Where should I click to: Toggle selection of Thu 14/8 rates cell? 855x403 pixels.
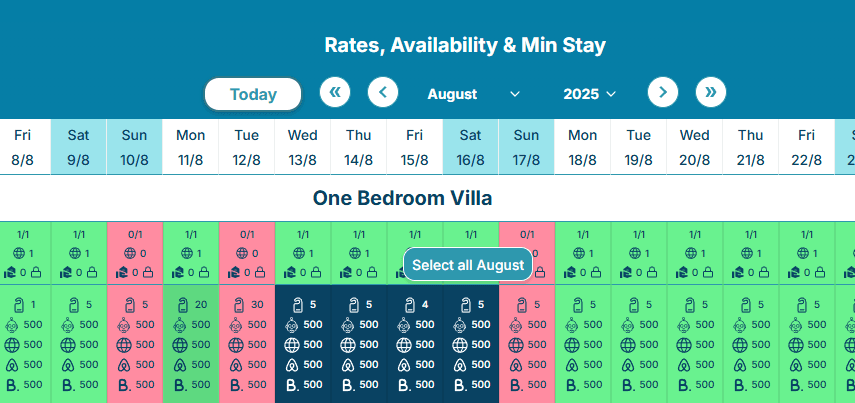[358, 344]
